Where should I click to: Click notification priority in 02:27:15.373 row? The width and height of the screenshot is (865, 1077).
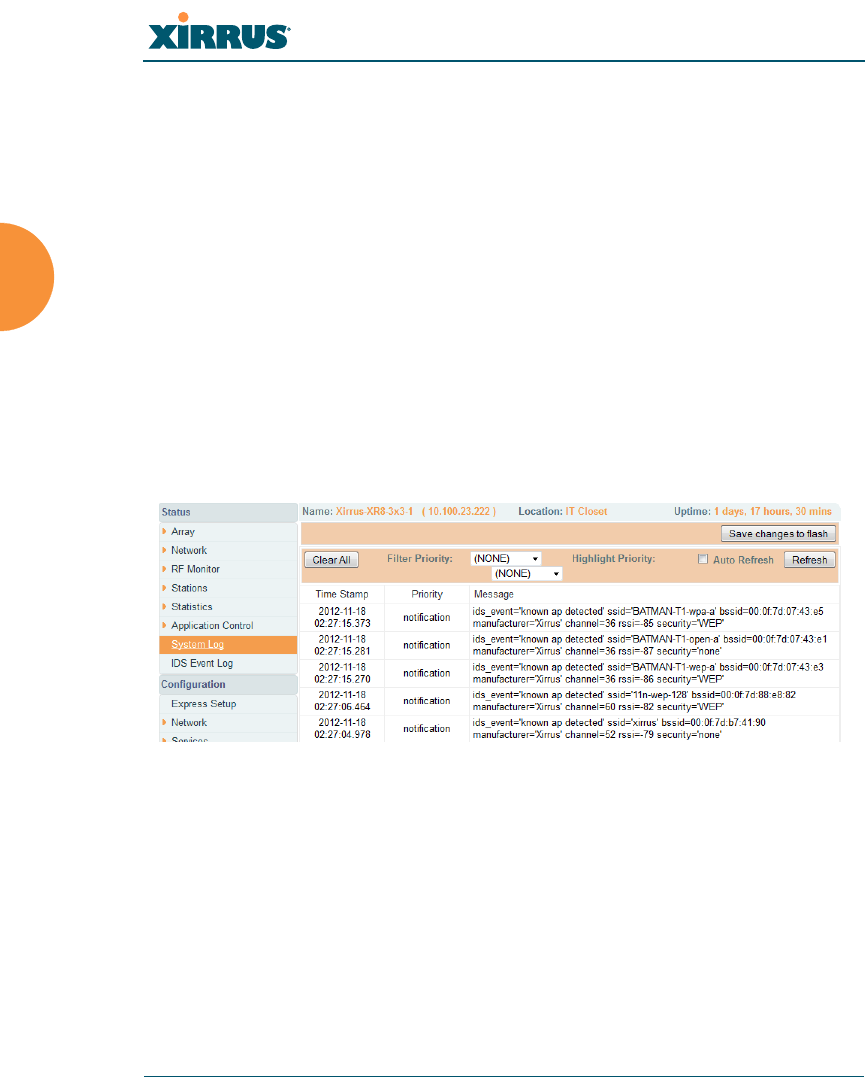tap(427, 617)
